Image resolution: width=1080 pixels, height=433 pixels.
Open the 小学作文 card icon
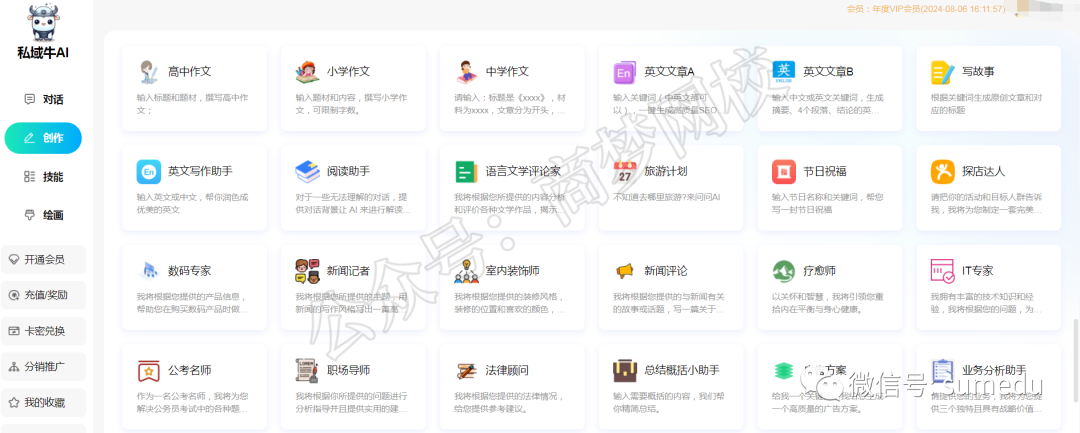coord(307,72)
